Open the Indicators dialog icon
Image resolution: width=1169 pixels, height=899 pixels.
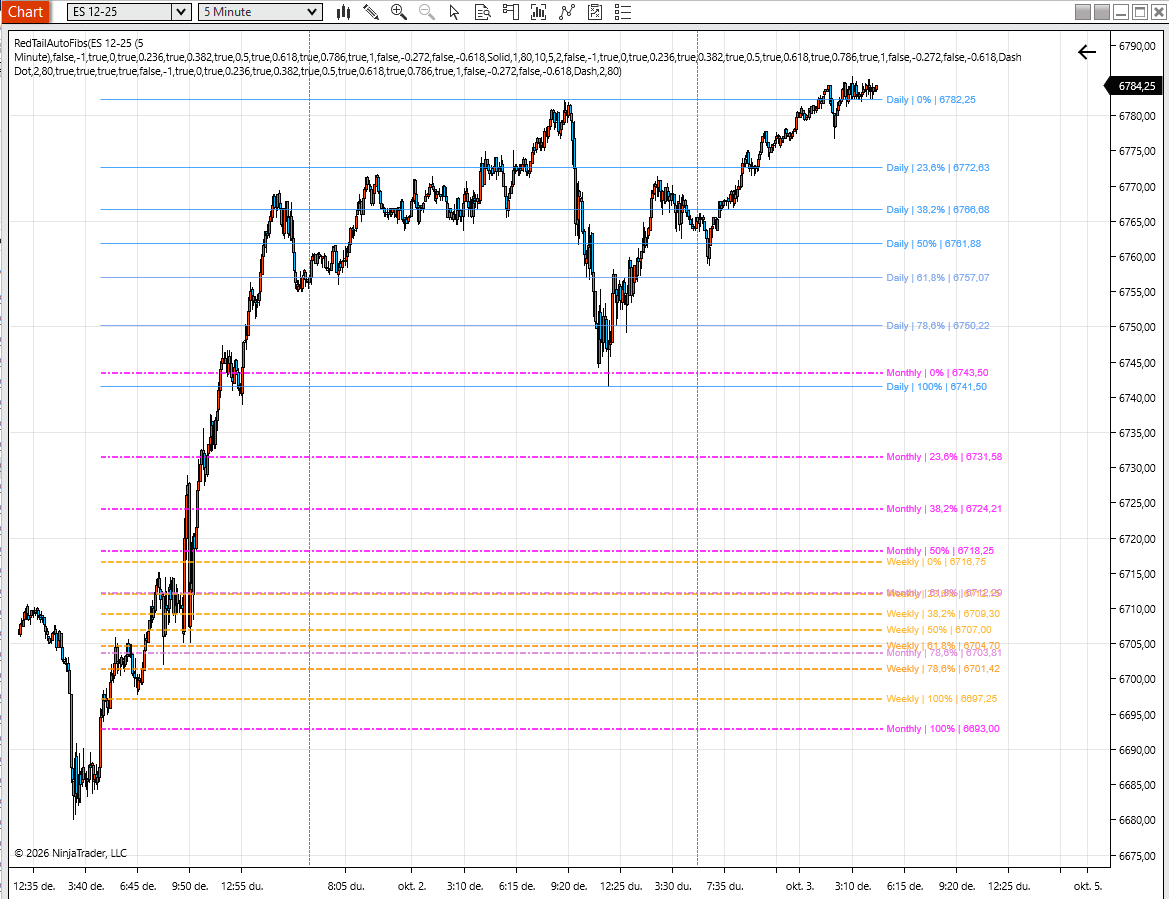pos(567,12)
